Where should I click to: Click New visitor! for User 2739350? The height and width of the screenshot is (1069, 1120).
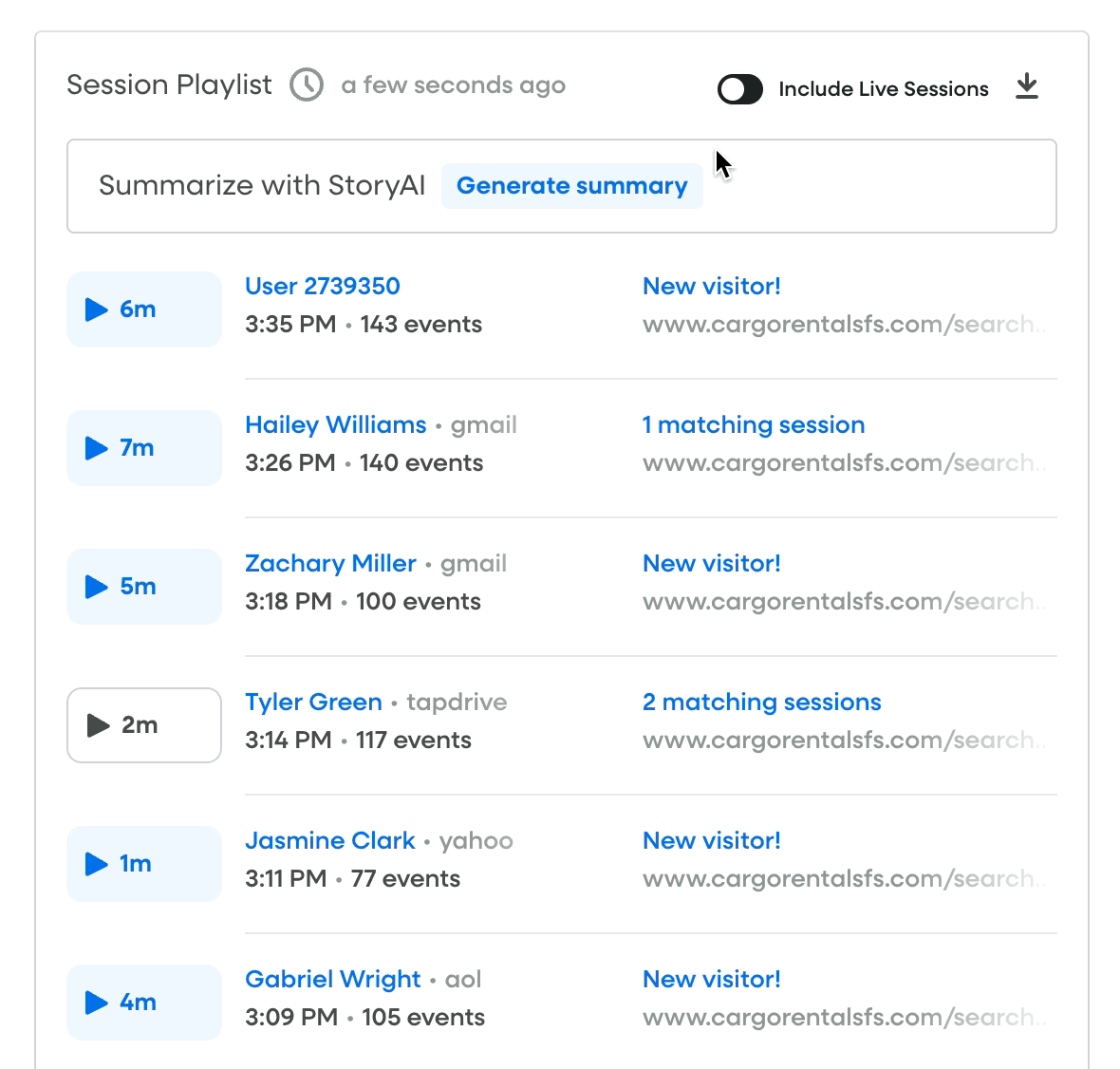pyautogui.click(x=712, y=286)
